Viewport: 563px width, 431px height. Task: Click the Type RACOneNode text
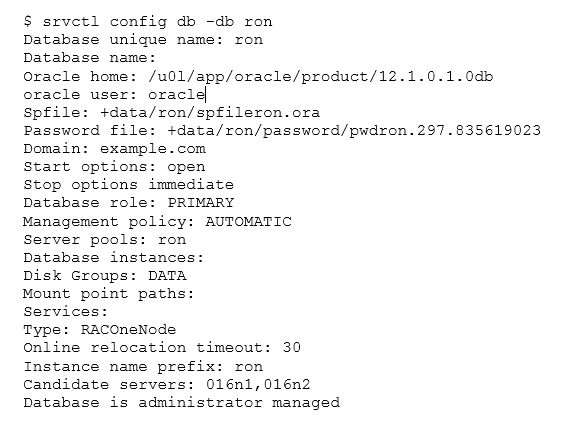pyautogui.click(x=100, y=330)
